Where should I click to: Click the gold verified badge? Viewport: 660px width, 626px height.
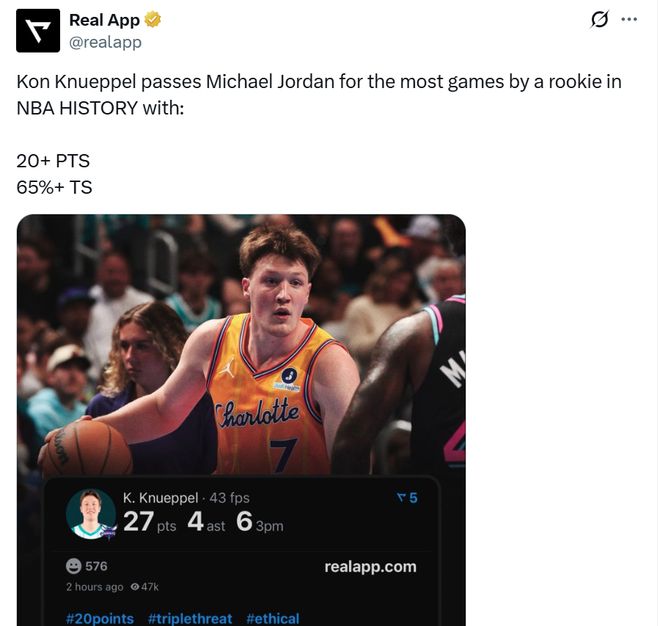(154, 20)
